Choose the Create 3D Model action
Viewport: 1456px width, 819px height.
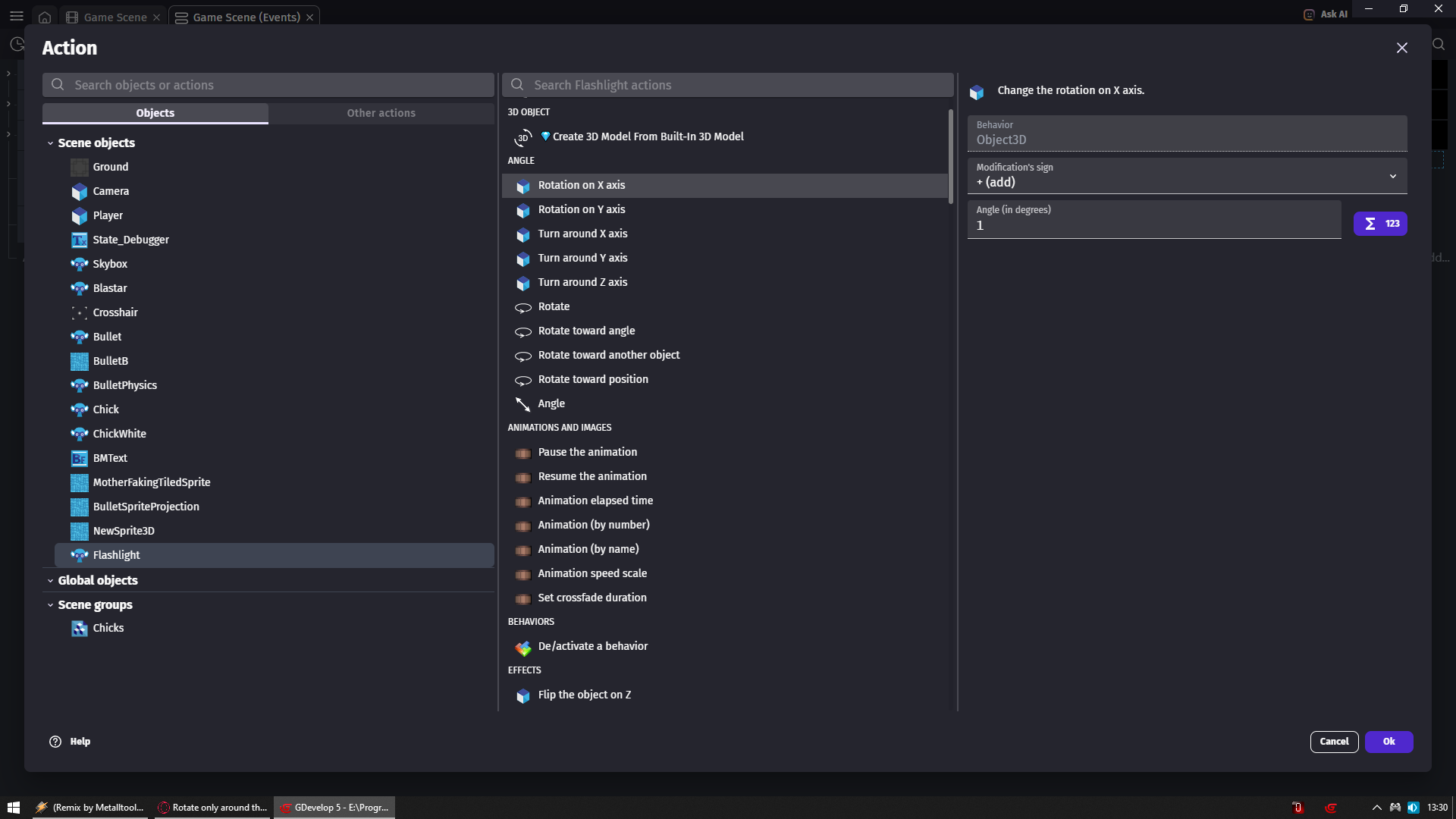(647, 136)
